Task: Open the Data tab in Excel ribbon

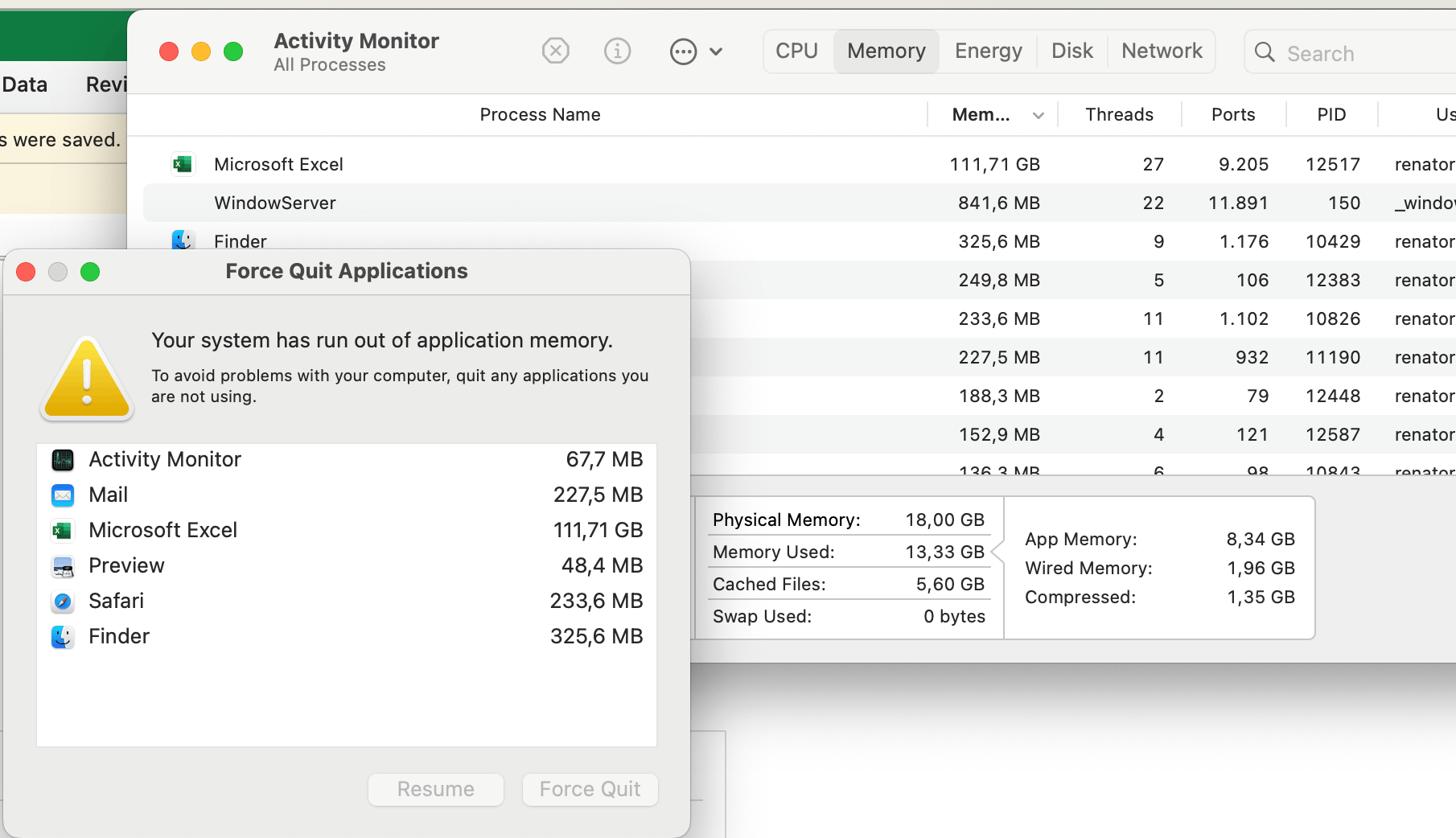Action: 25,84
